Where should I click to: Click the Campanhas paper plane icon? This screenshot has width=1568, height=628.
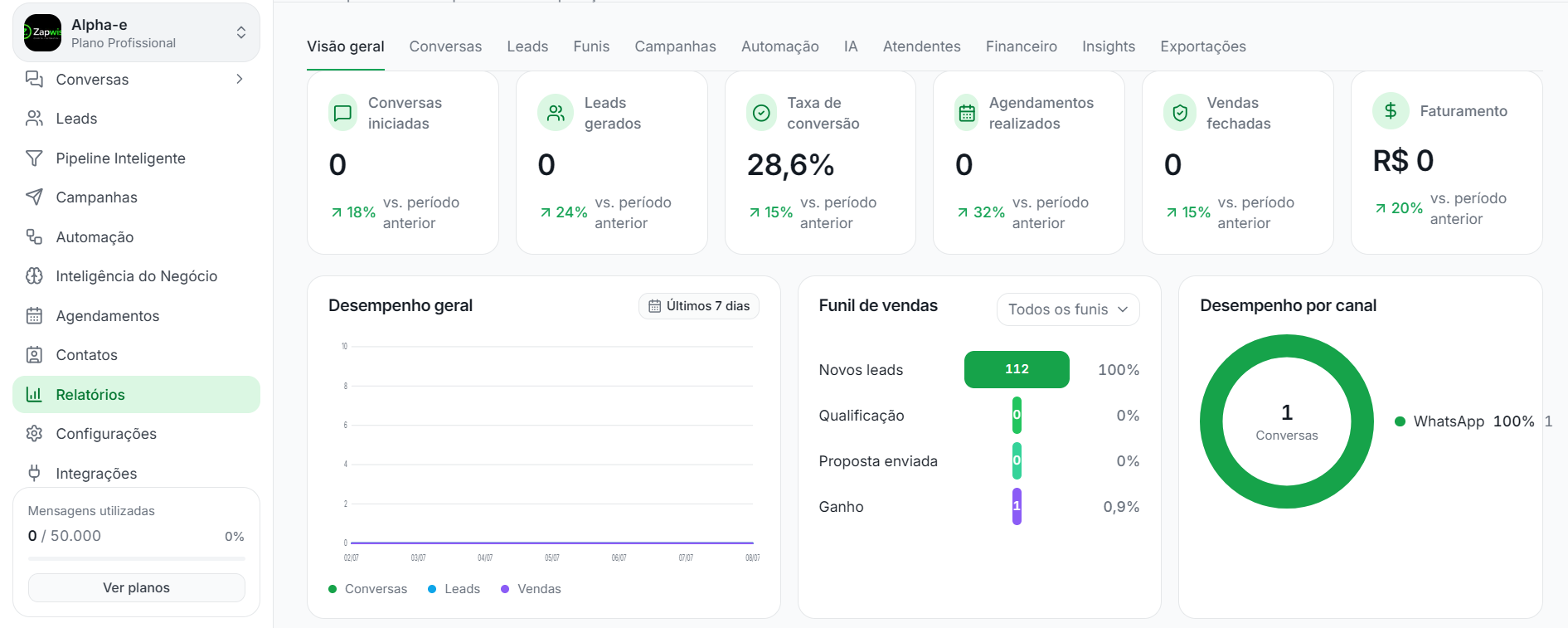pyautogui.click(x=34, y=197)
